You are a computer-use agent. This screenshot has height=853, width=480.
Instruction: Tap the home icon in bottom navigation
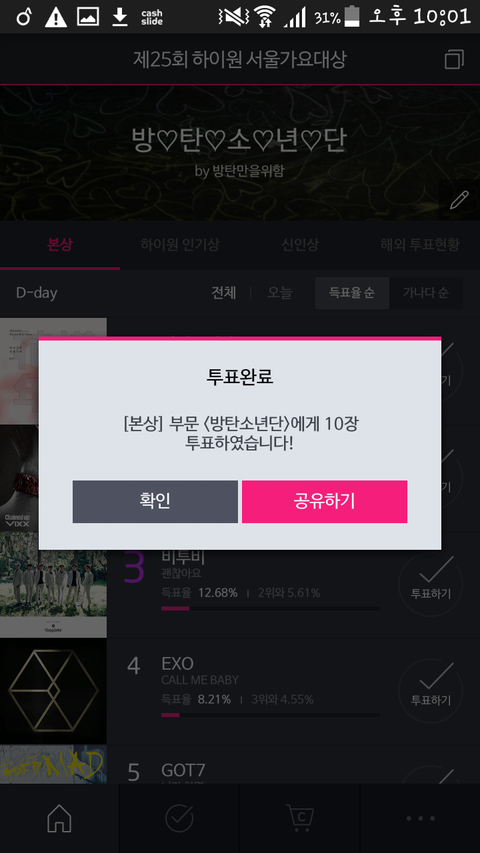tap(59, 818)
